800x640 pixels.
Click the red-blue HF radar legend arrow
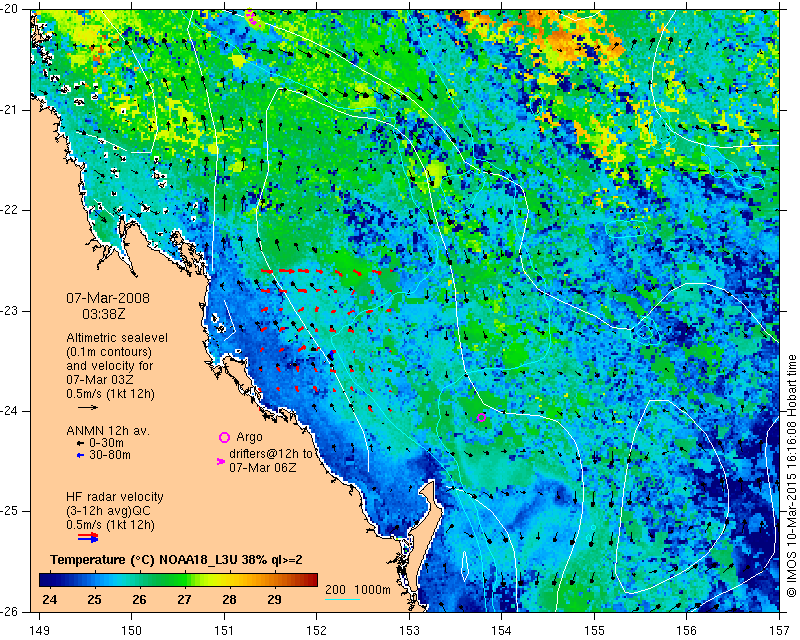tap(88, 537)
